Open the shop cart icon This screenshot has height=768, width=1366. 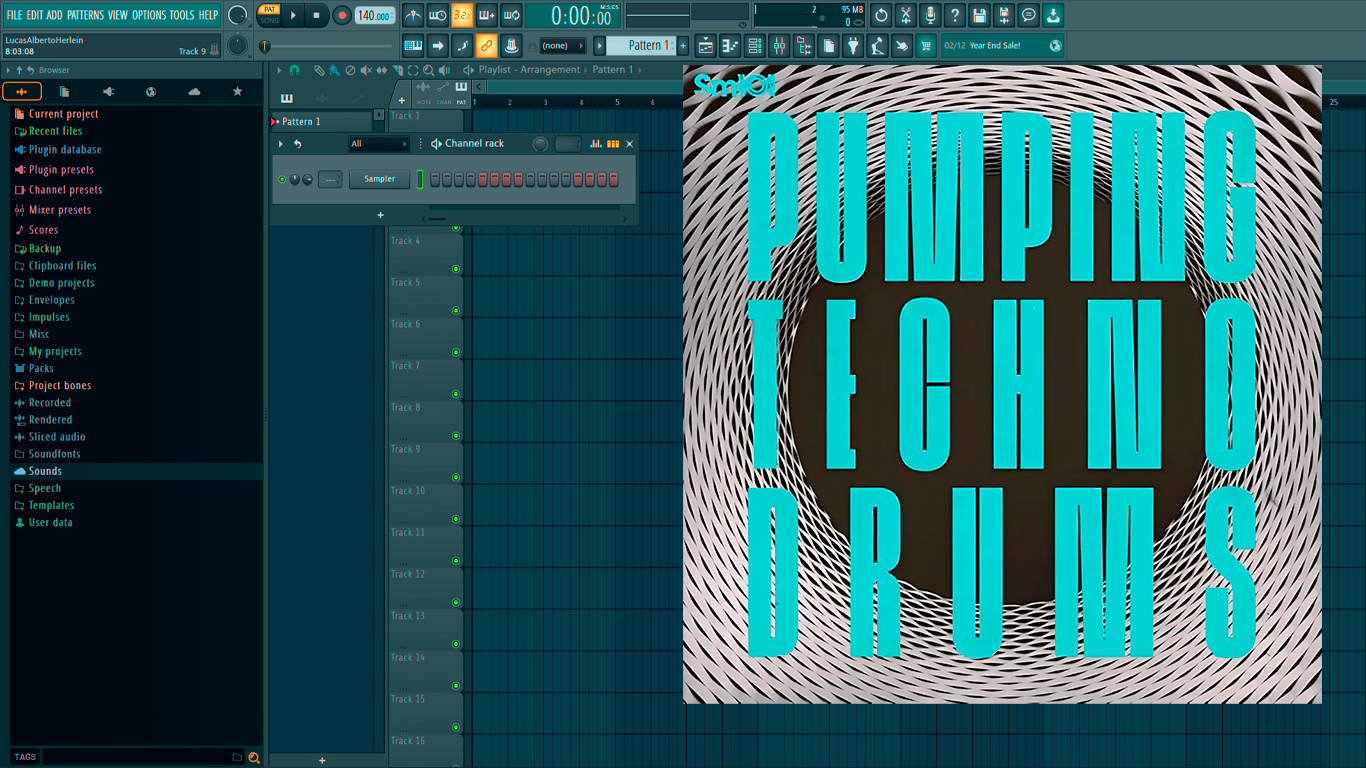(926, 45)
